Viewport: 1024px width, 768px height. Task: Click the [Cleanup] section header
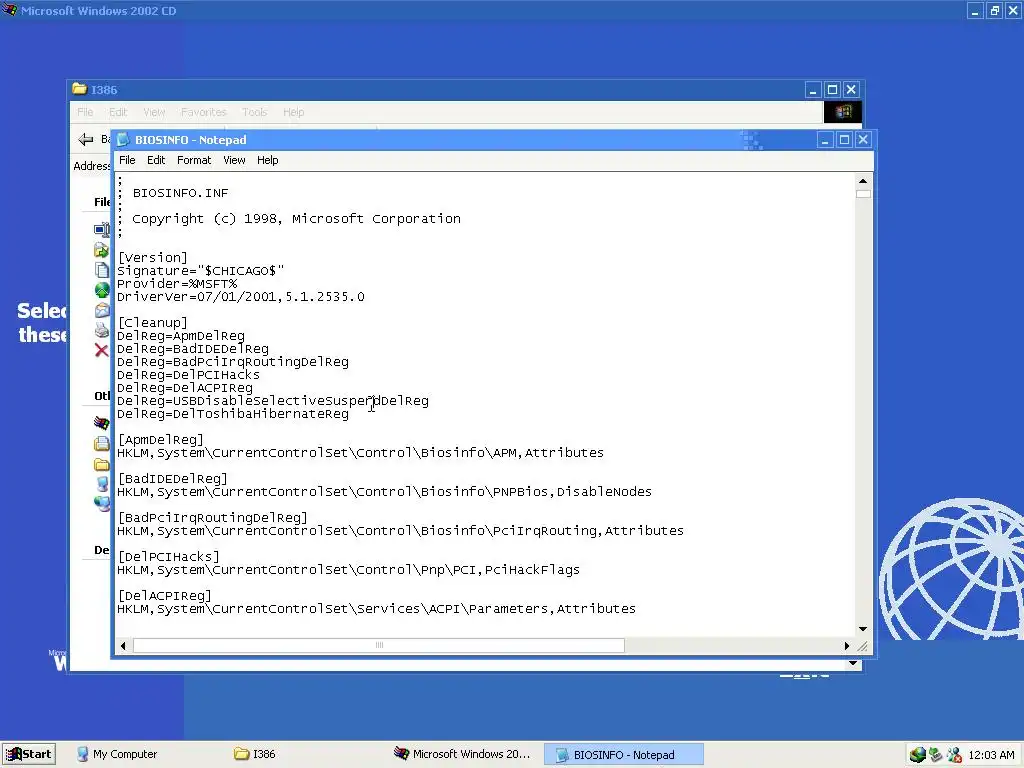pyautogui.click(x=152, y=323)
